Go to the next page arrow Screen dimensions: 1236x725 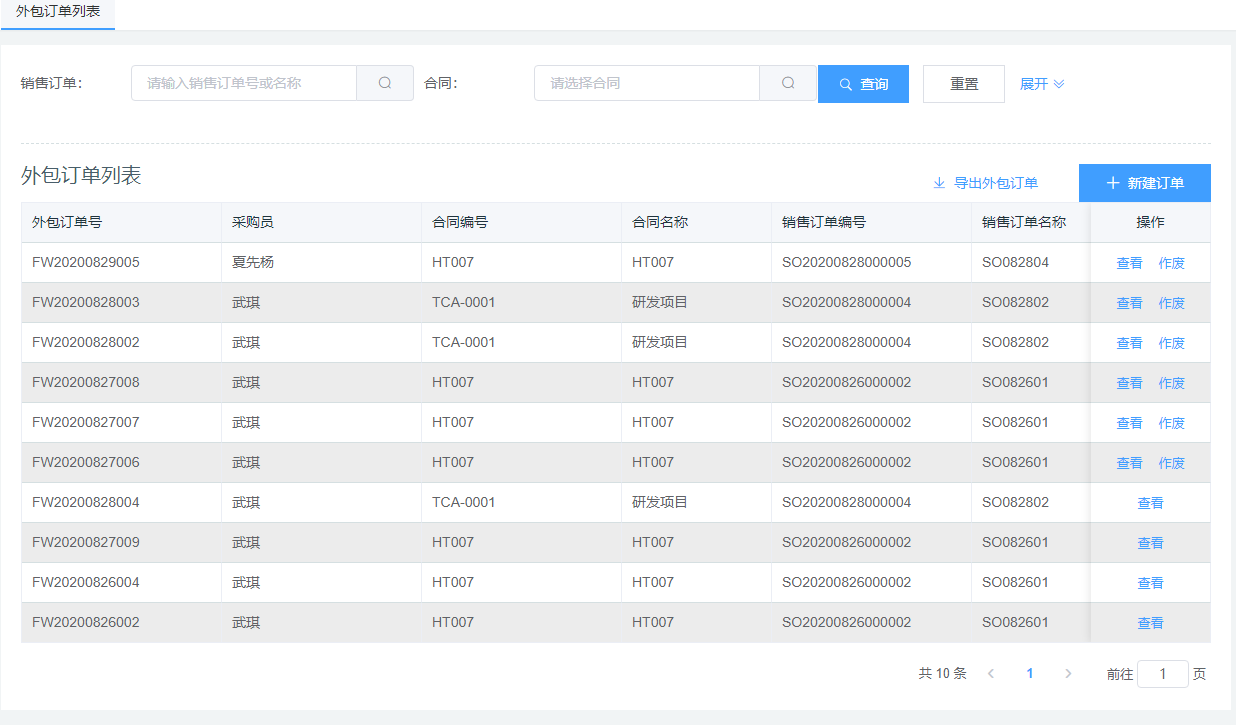(x=1068, y=674)
